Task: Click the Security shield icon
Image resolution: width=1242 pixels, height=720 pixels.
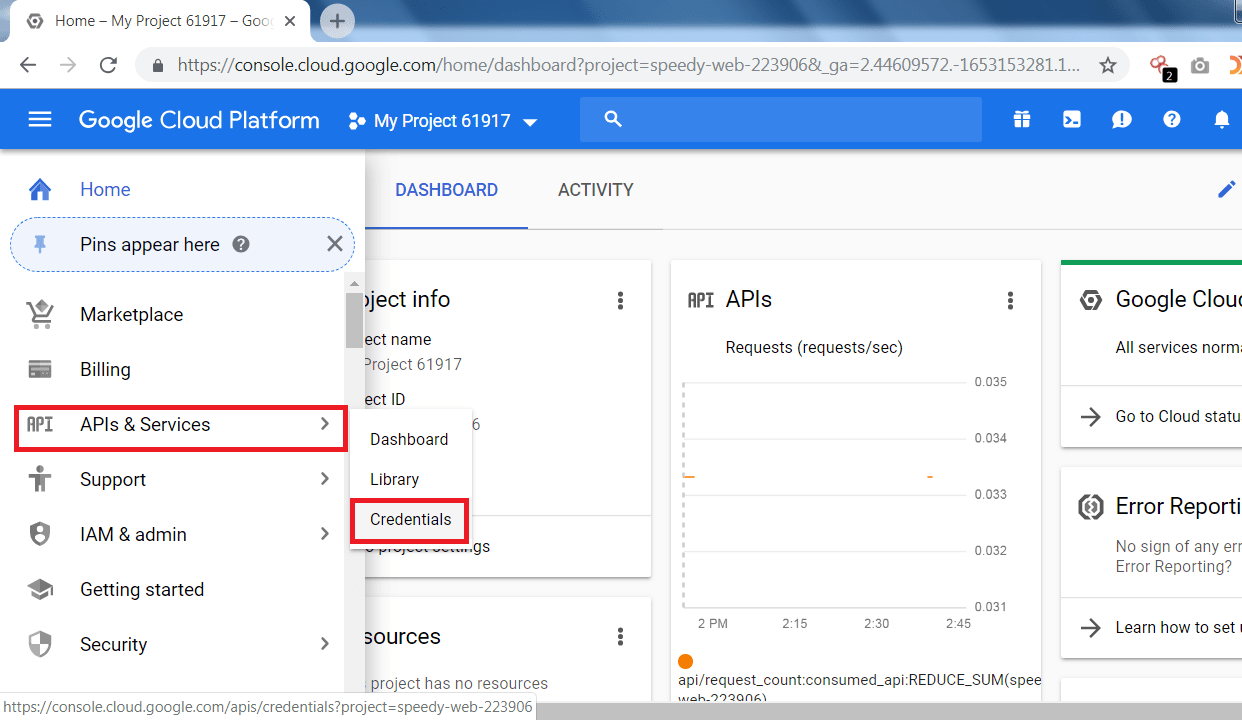Action: coord(40,644)
